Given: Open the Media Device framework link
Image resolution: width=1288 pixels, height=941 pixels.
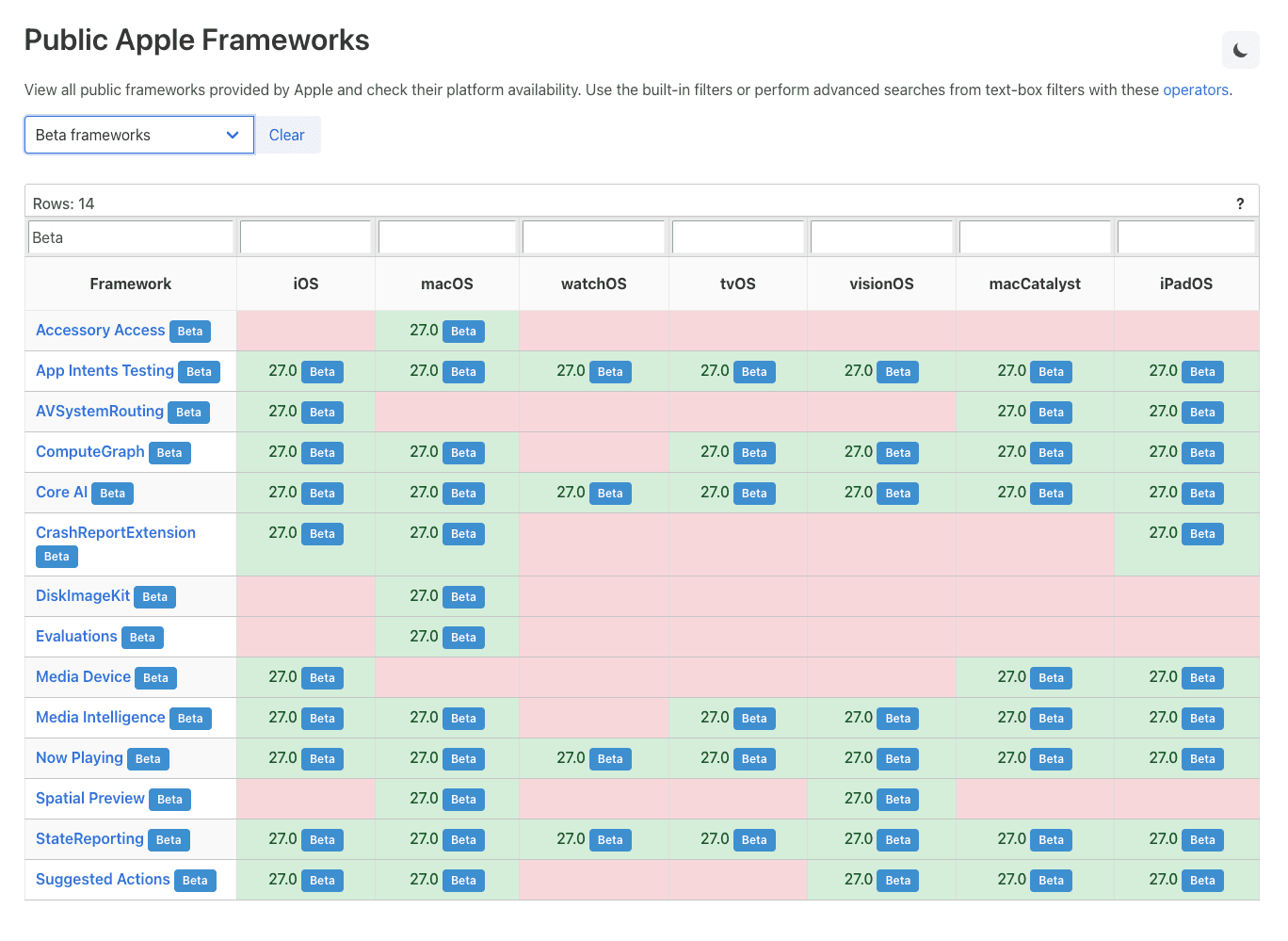Looking at the screenshot, I should pos(83,676).
